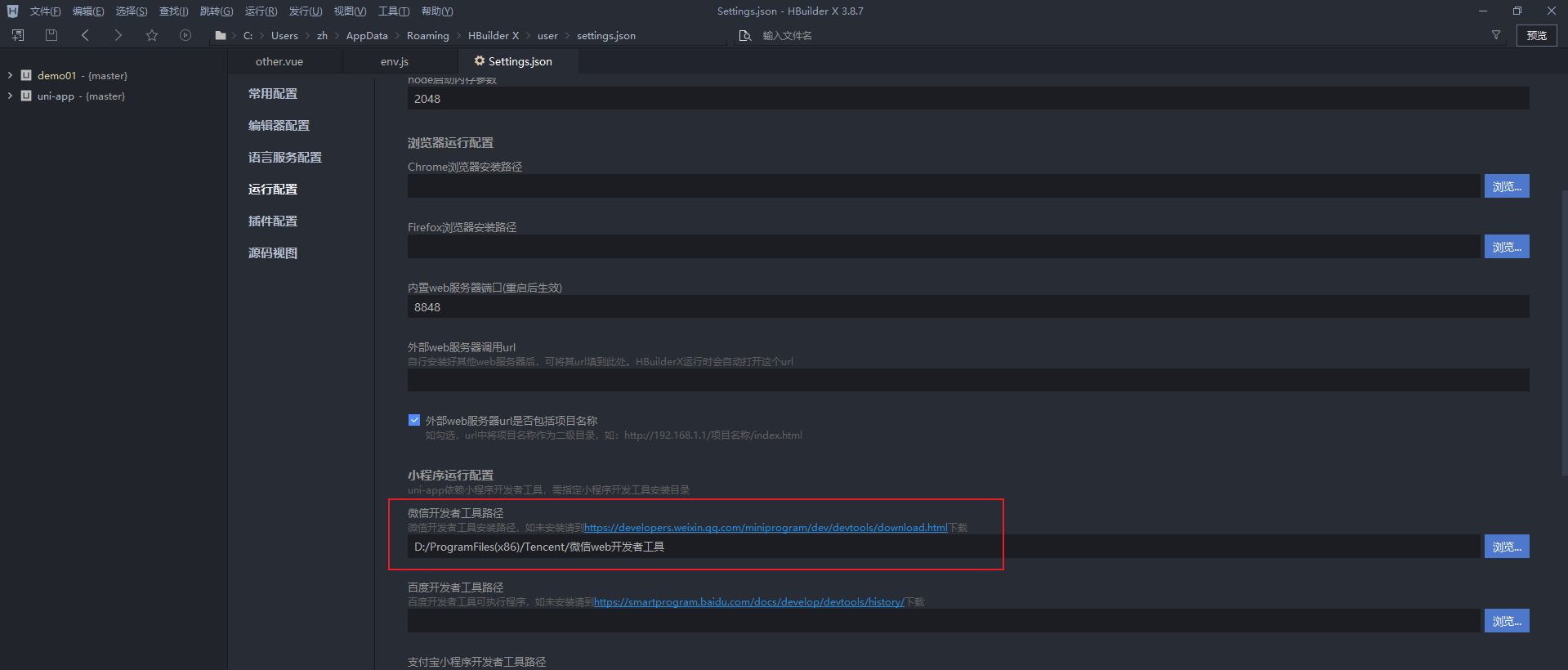The image size is (1568, 670).
Task: Click the Firefox install path input field
Action: (x=944, y=247)
